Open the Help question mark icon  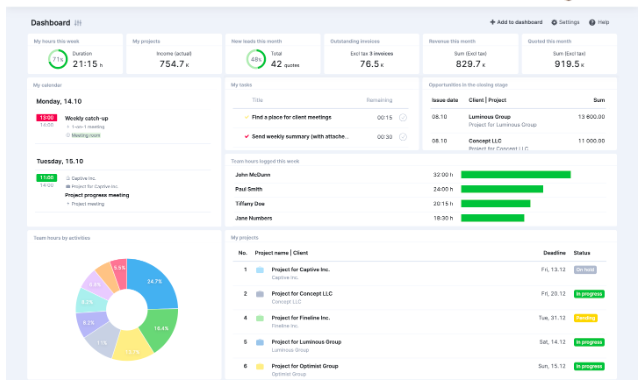[x=592, y=22]
